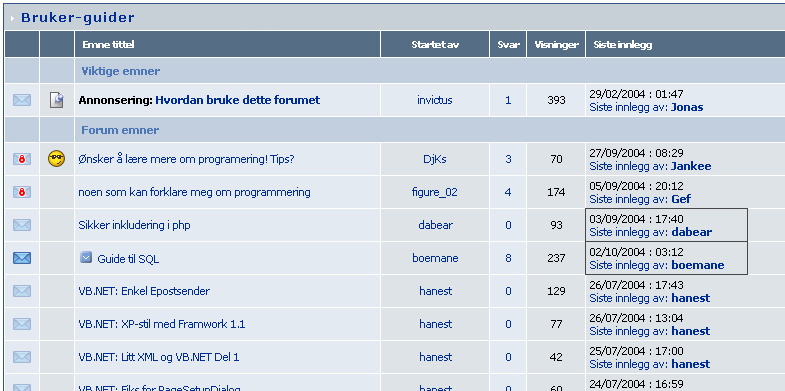The height and width of the screenshot is (391, 785).
Task: Open hanest starter link for XP-stil topic
Action: coord(436,324)
